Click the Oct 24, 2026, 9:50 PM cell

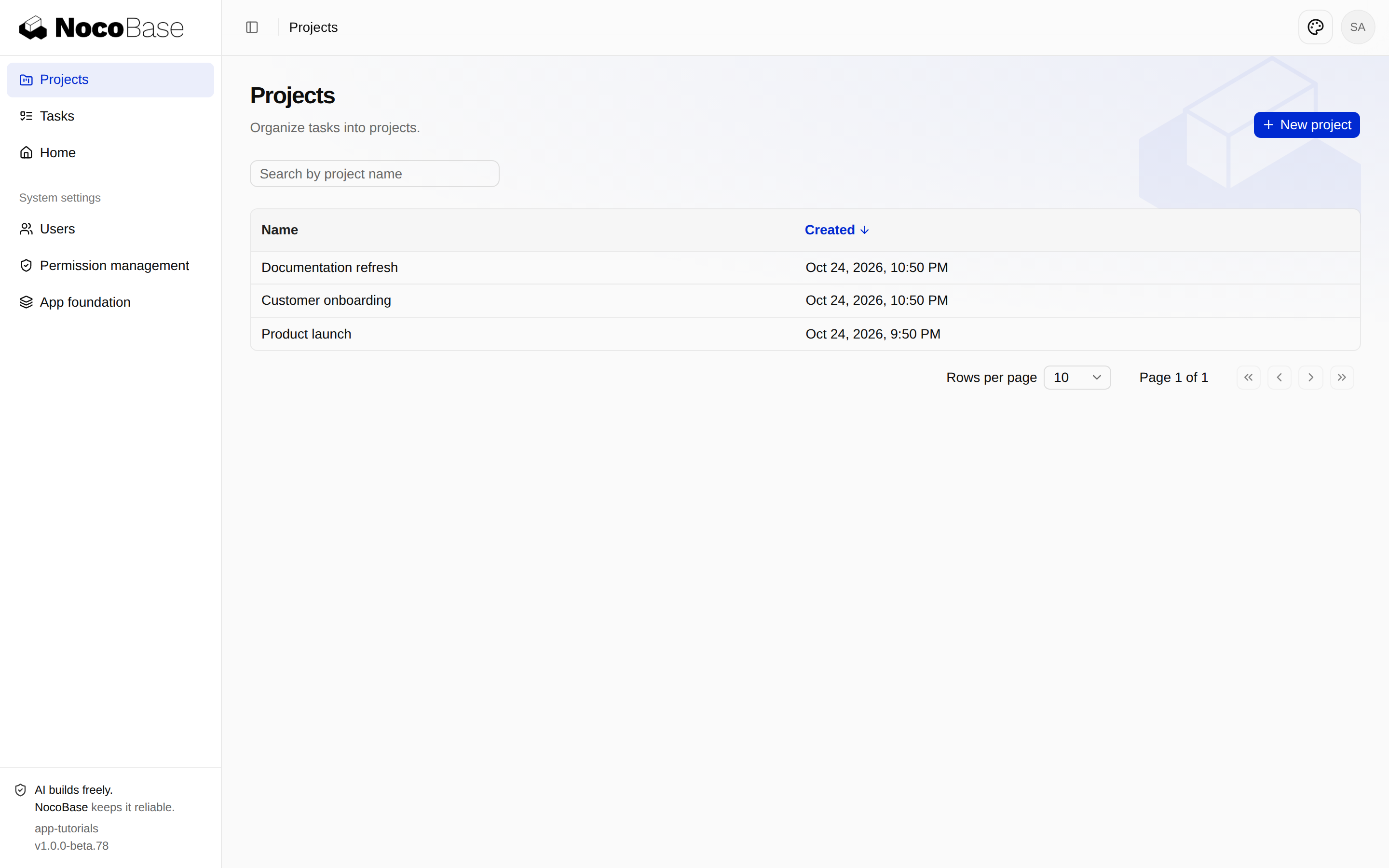873,334
